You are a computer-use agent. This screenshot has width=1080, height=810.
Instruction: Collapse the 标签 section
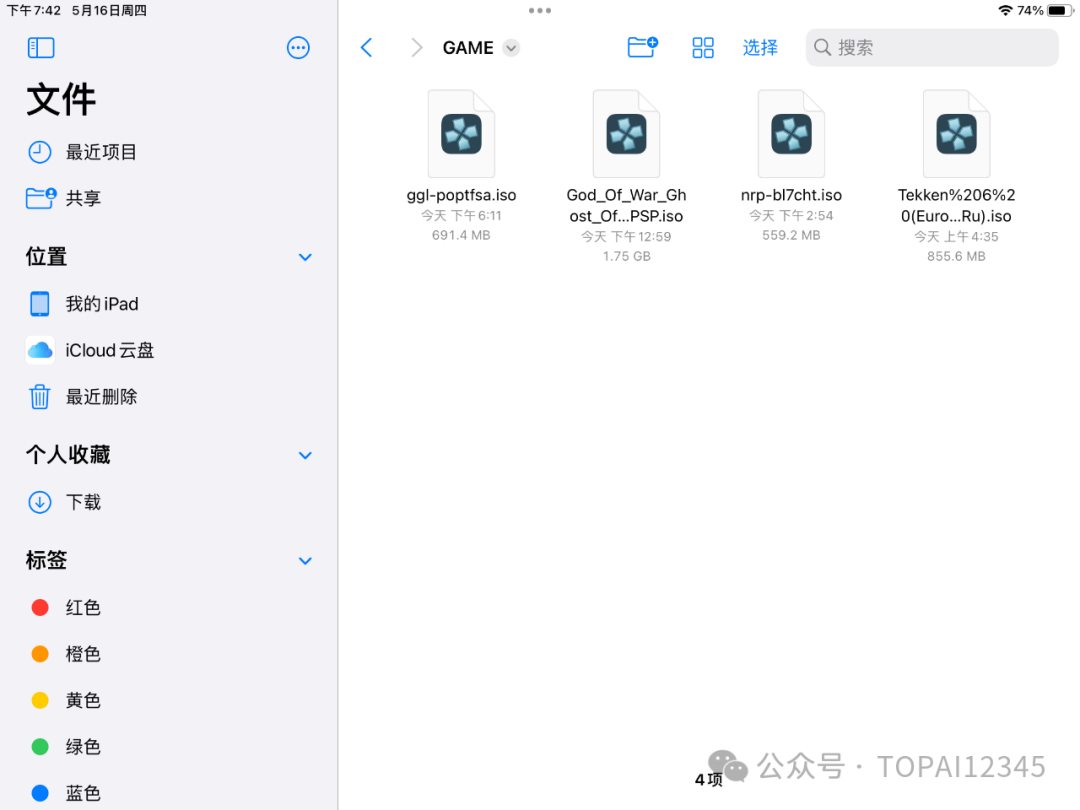pos(305,561)
